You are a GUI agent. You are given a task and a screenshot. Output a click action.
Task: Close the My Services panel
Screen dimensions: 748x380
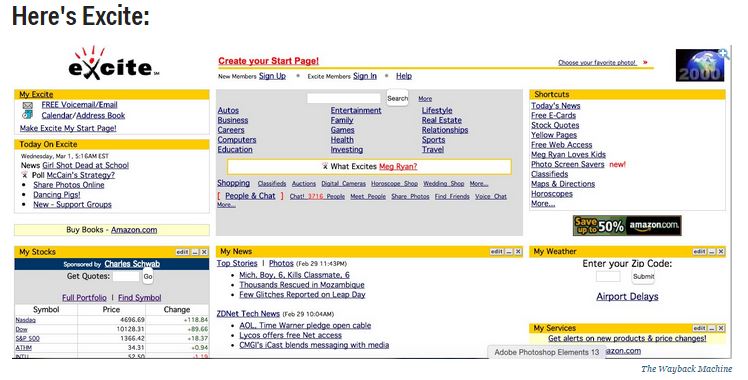[x=721, y=328]
